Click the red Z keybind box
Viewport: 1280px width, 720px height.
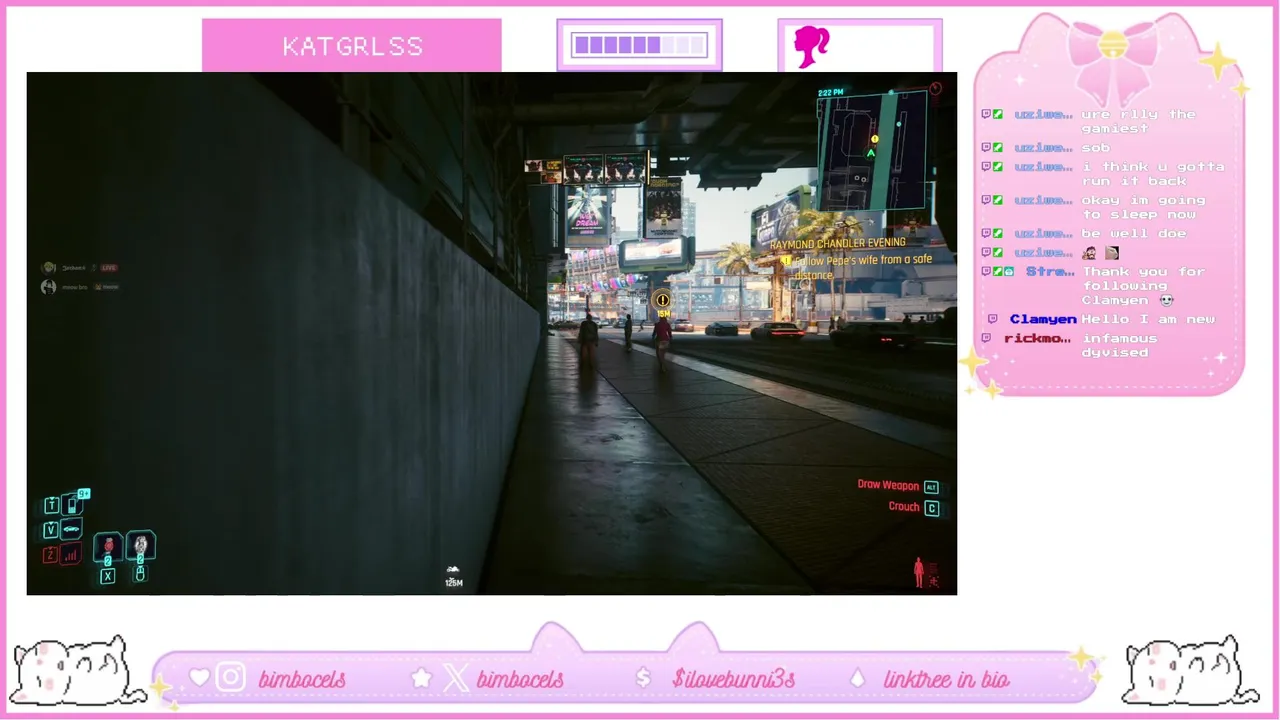[x=50, y=555]
